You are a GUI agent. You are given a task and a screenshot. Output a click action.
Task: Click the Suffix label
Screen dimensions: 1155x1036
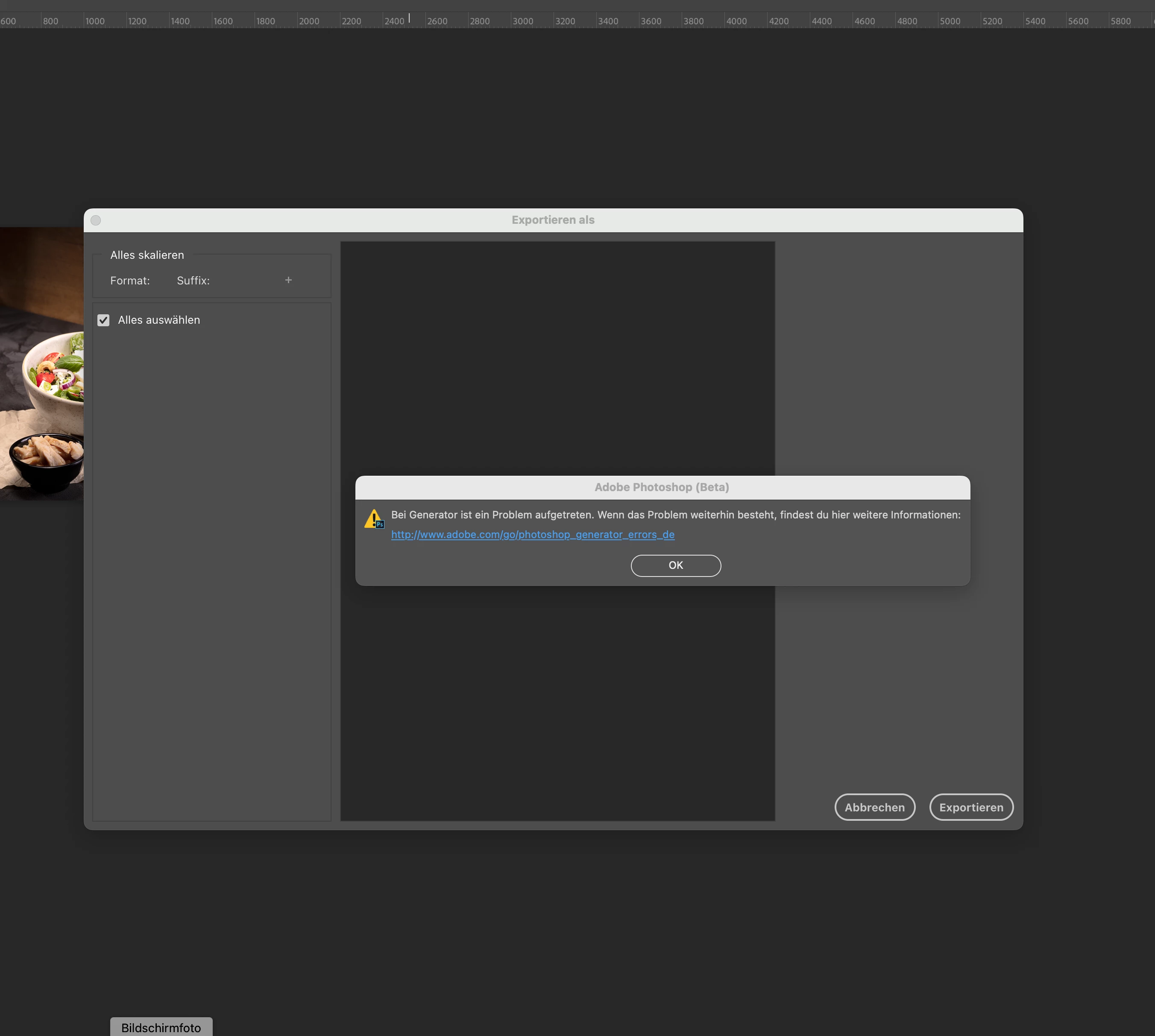click(x=193, y=281)
